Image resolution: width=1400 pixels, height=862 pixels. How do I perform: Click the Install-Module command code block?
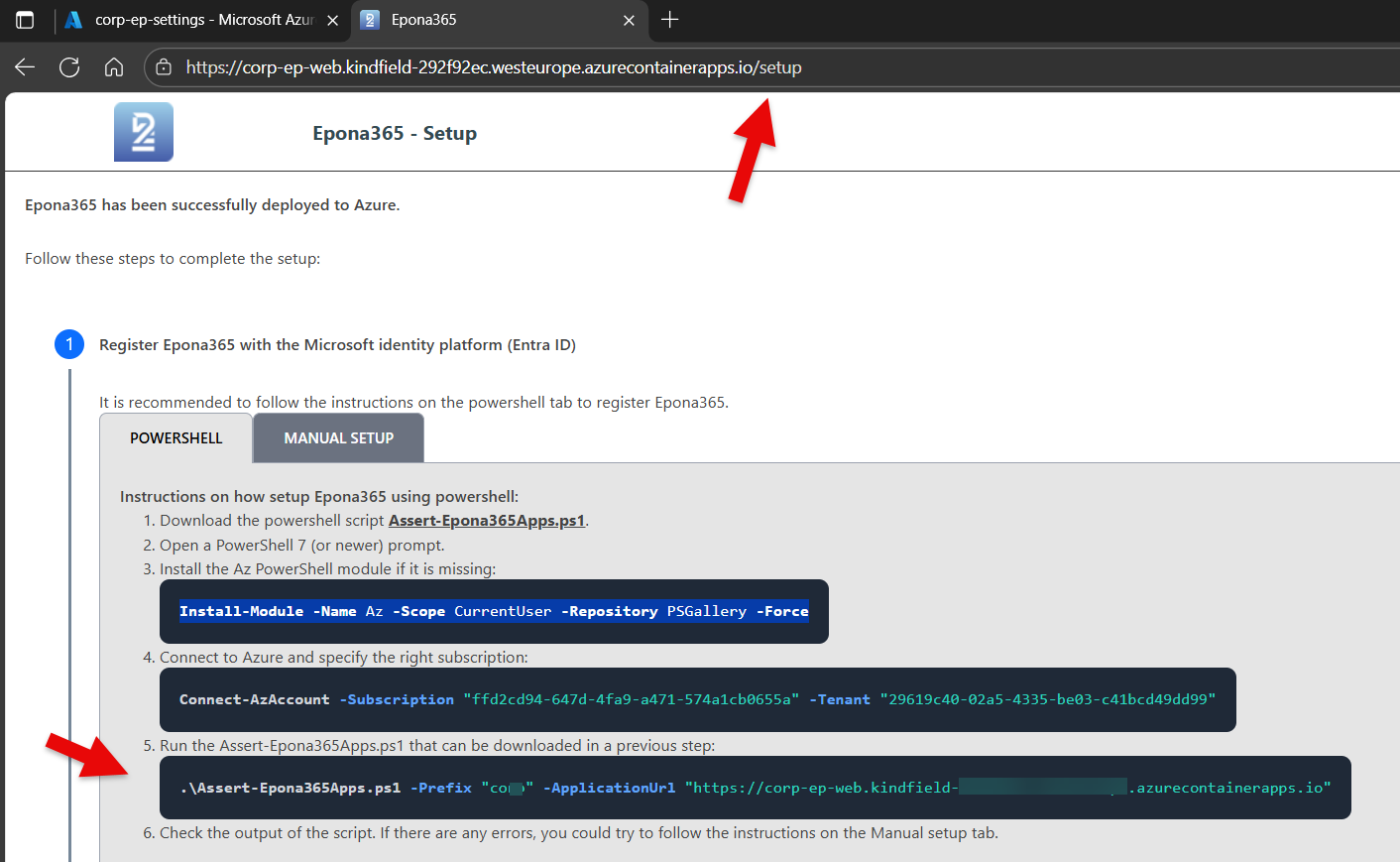494,611
